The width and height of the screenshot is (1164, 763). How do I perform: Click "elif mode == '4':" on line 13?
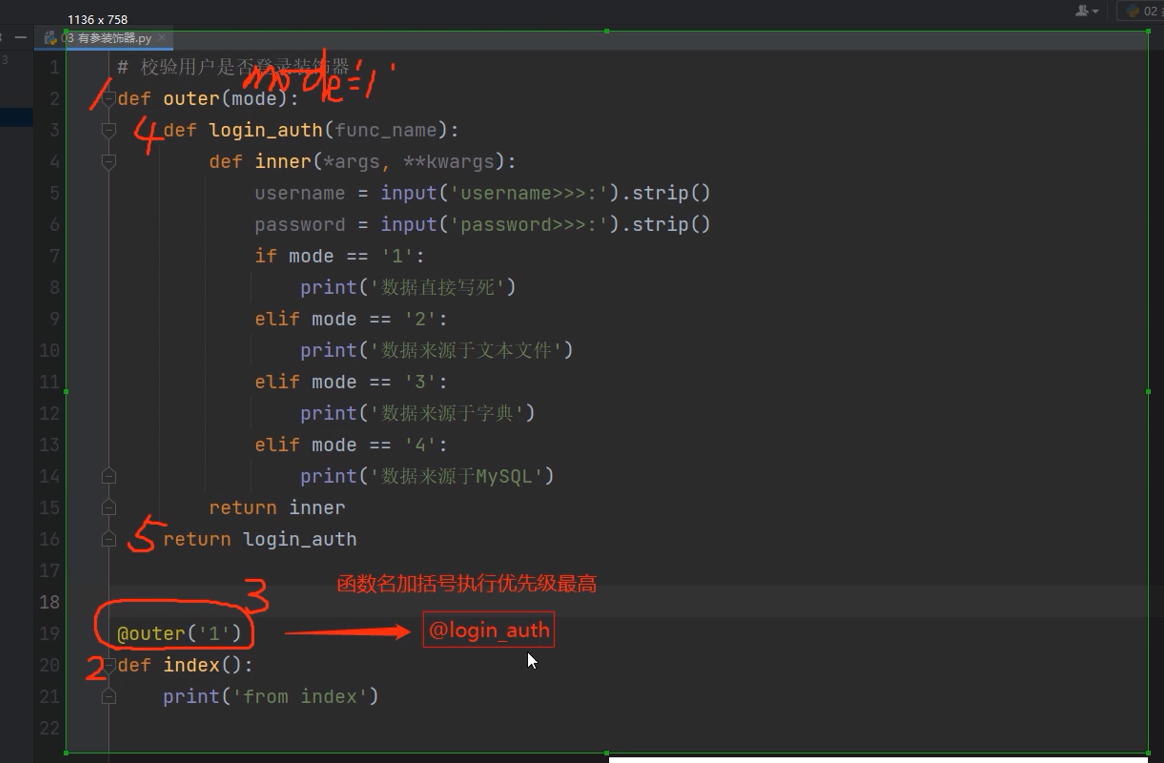(351, 445)
